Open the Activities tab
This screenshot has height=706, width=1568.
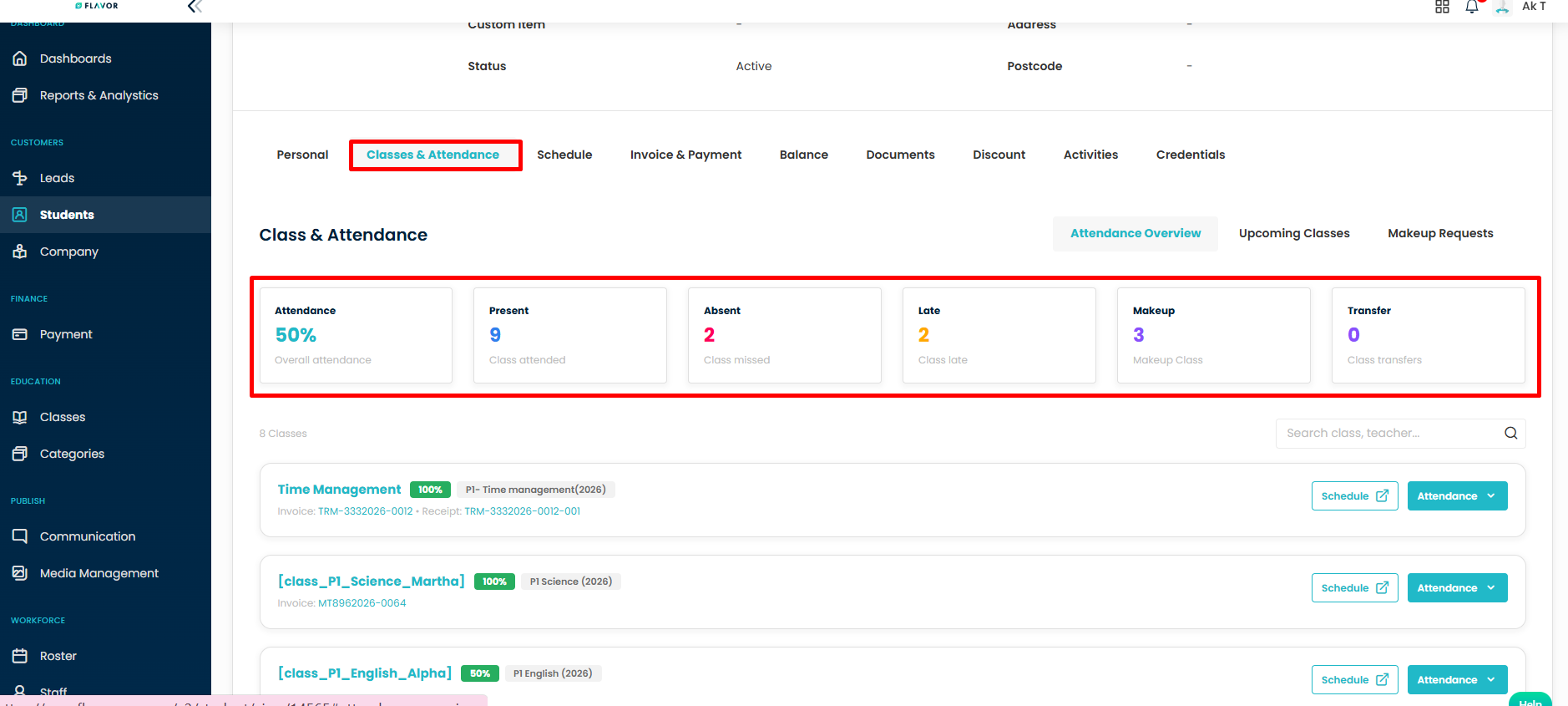[x=1090, y=155]
